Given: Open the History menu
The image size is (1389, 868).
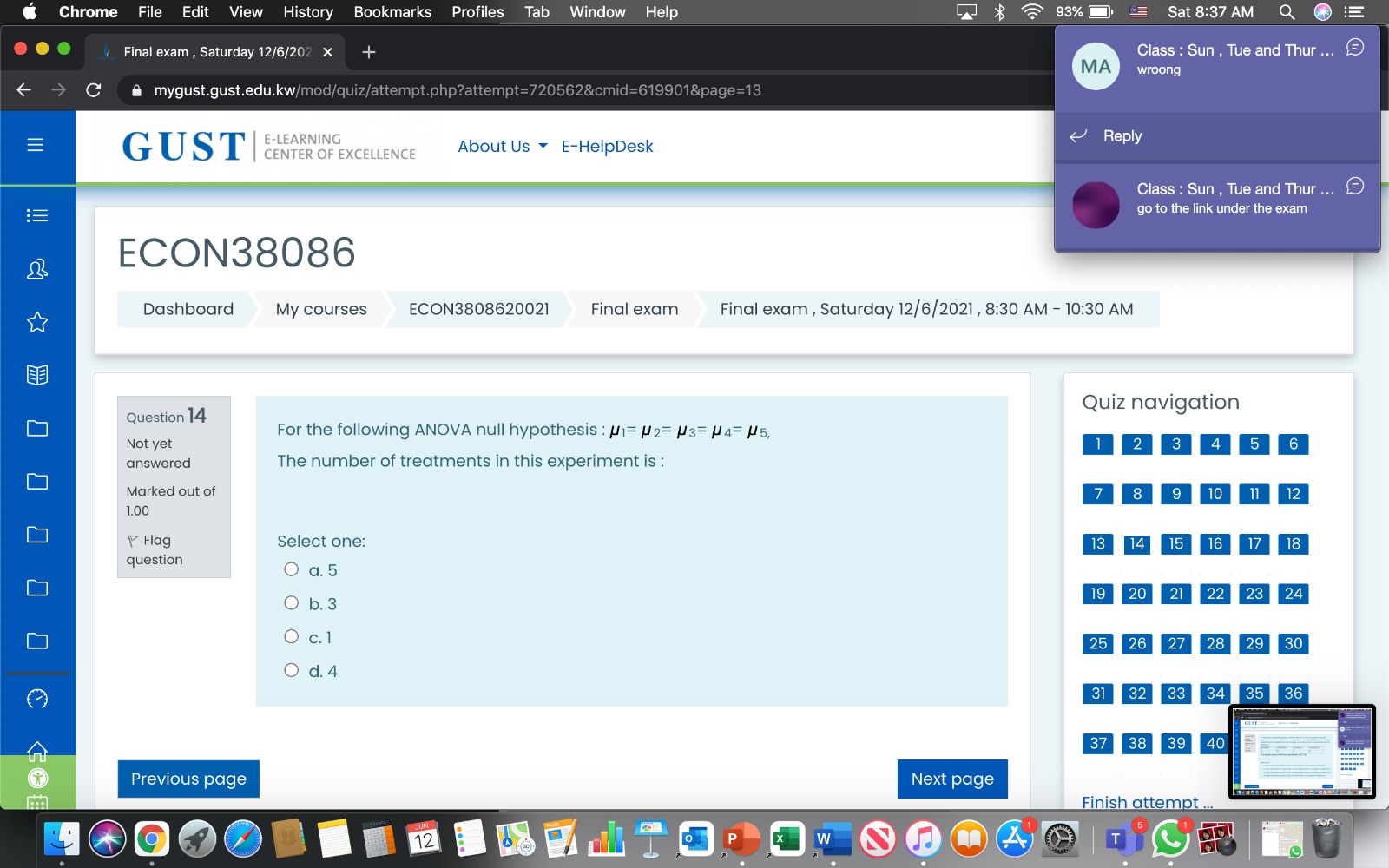Looking at the screenshot, I should click(308, 12).
